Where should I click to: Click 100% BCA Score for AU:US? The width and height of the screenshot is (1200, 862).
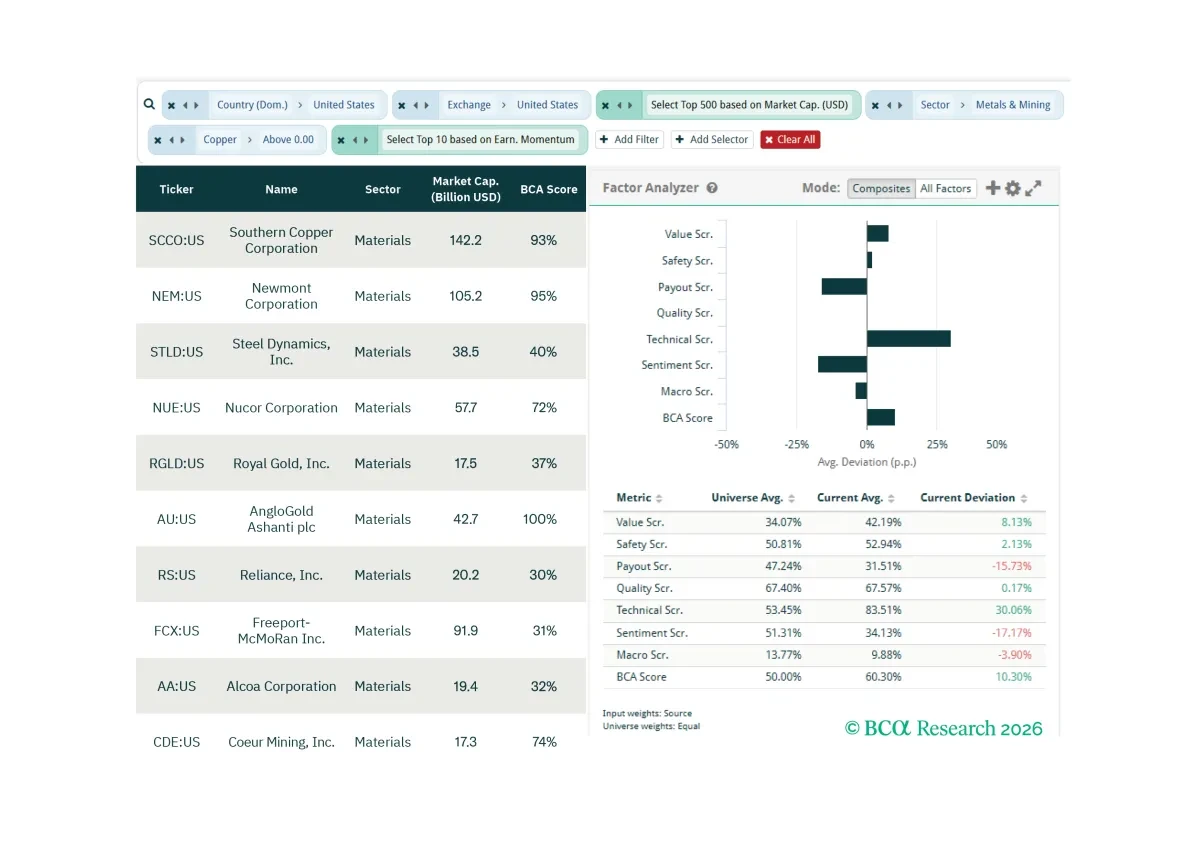coord(540,519)
